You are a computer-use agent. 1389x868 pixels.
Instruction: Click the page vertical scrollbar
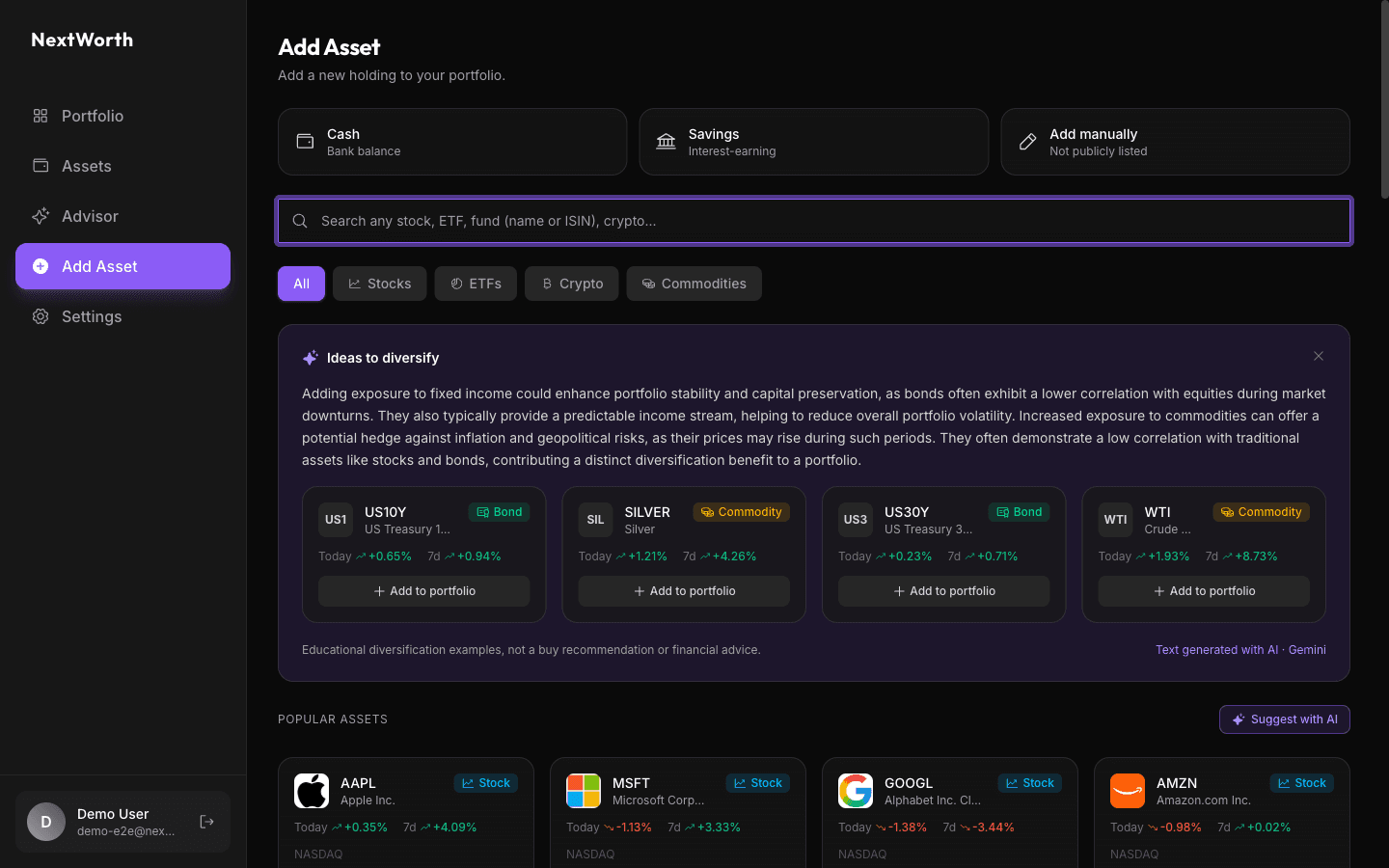1384,101
